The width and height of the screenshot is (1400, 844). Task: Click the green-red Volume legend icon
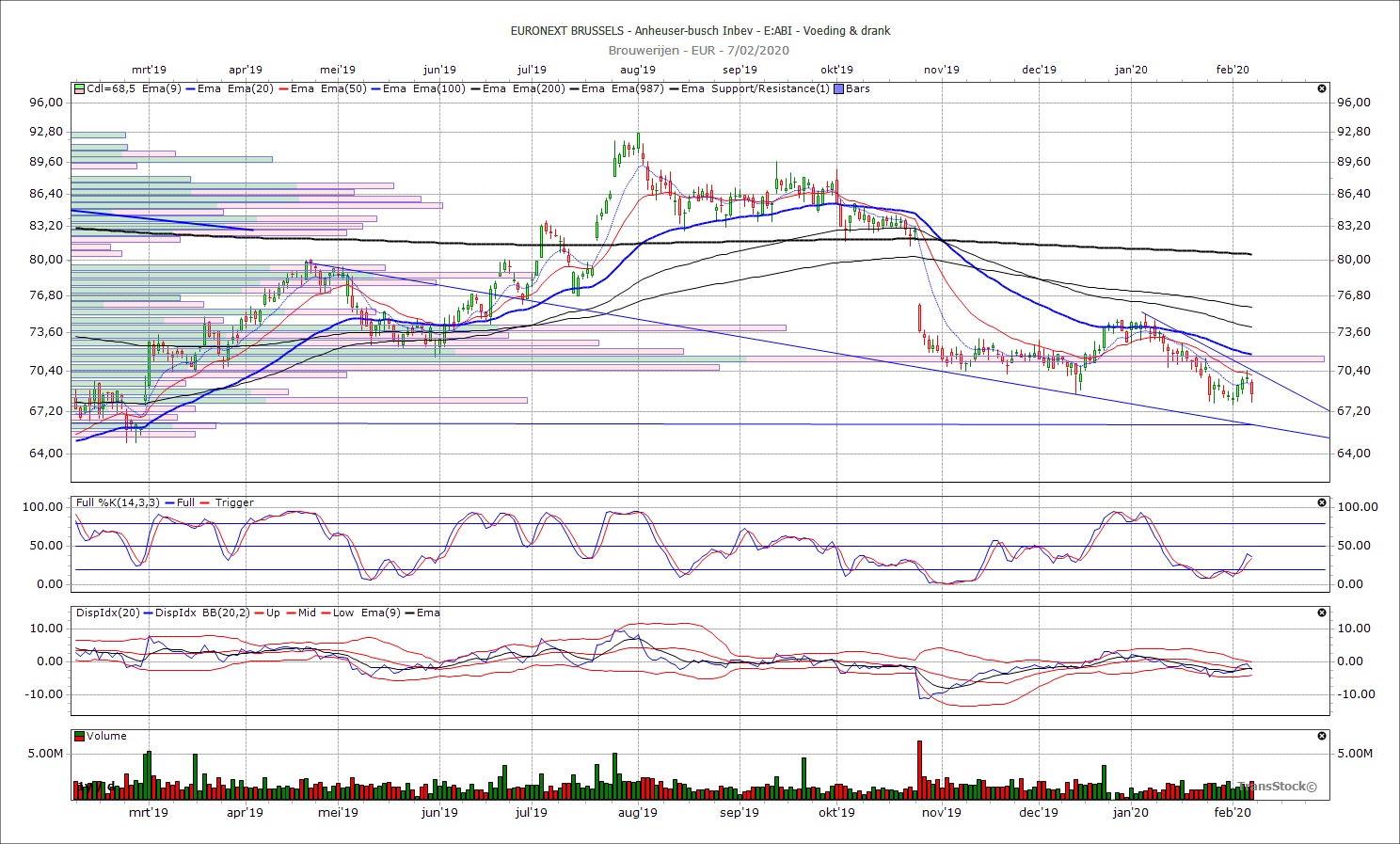pos(80,736)
